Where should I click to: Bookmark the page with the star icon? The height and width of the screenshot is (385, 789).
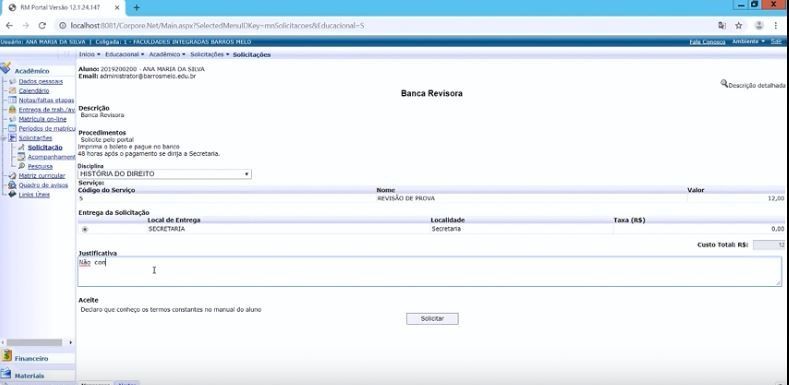click(x=738, y=25)
